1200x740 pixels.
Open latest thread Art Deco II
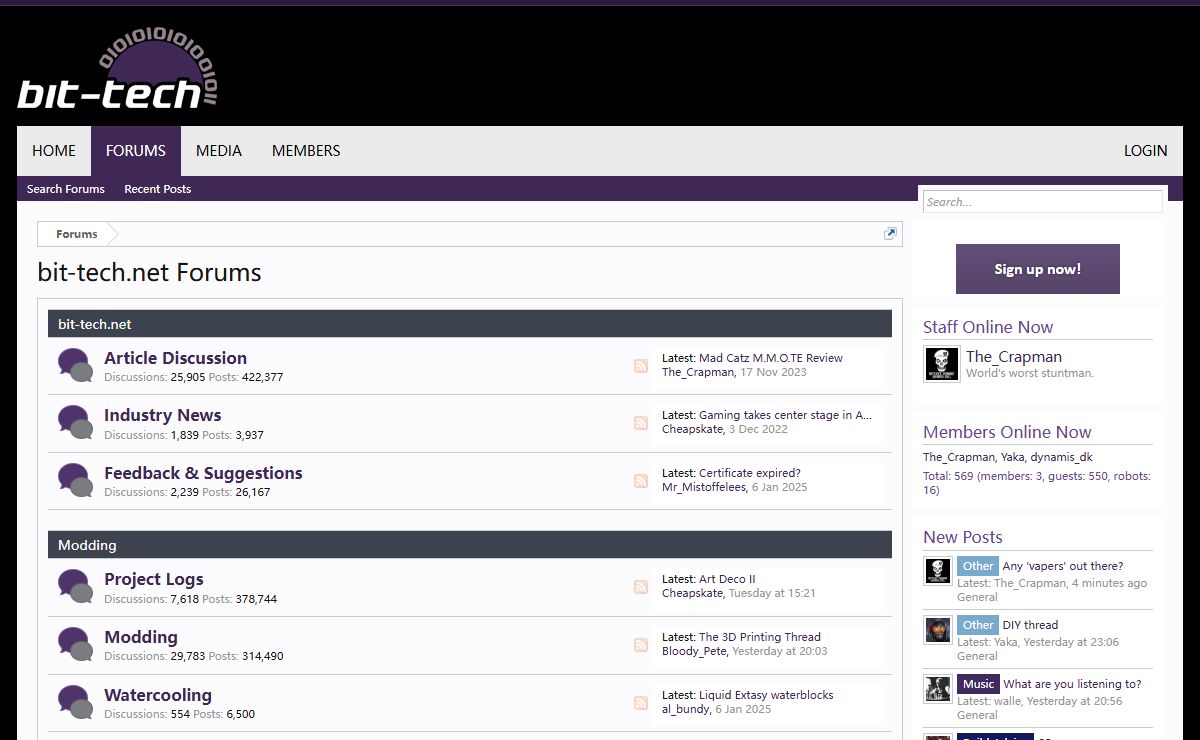pos(727,579)
